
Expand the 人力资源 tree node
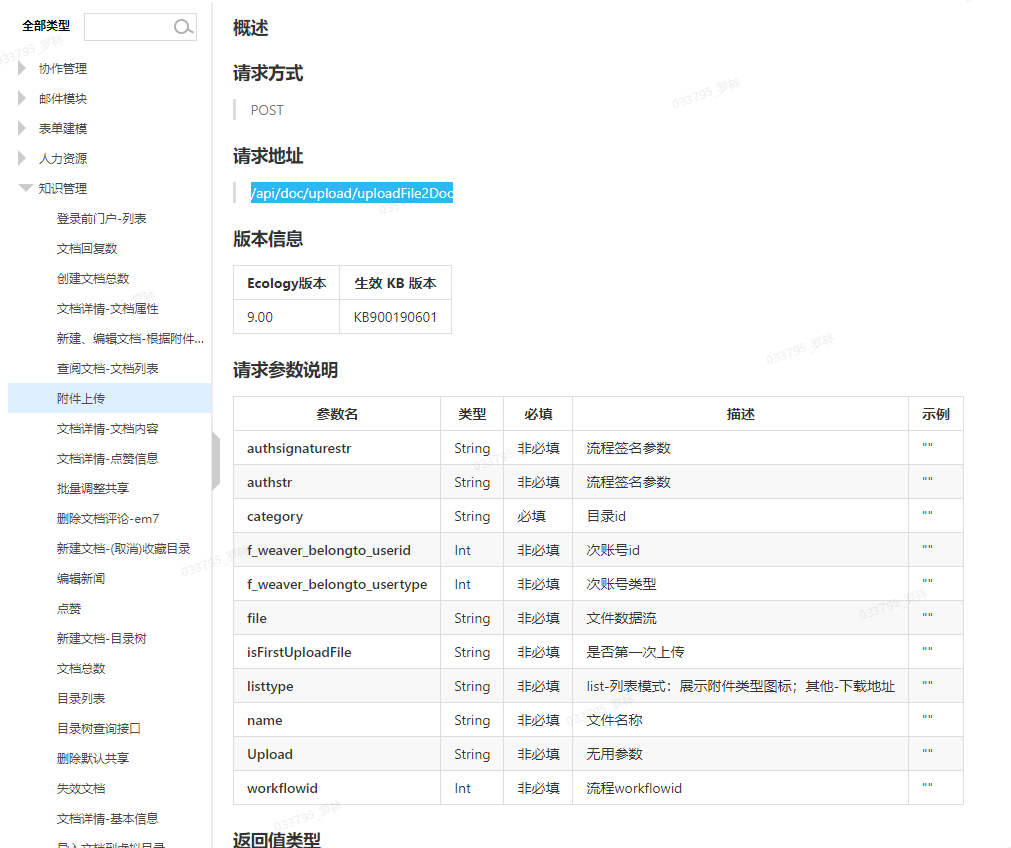23,159
